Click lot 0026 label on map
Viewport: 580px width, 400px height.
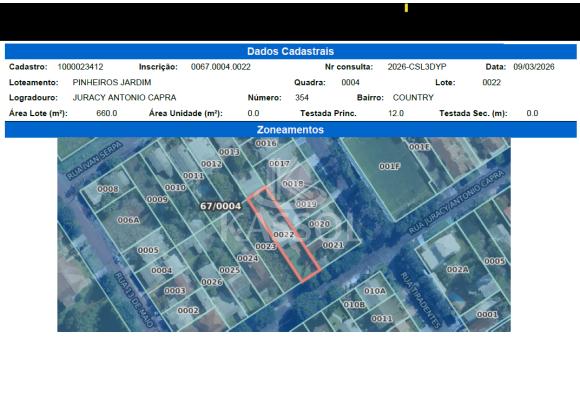(x=212, y=282)
